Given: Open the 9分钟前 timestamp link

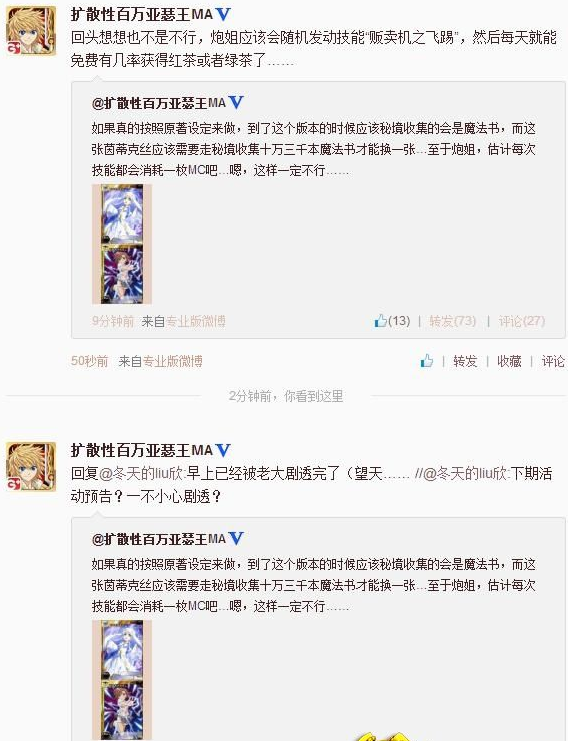Looking at the screenshot, I should point(113,321).
